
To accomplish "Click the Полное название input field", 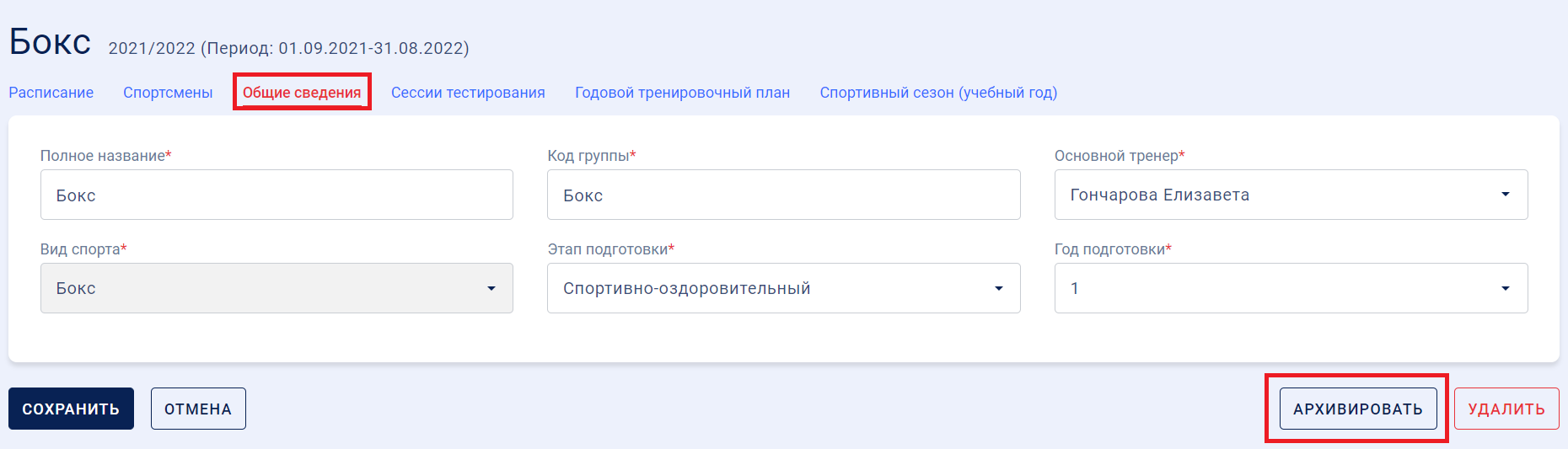I will pos(277,195).
